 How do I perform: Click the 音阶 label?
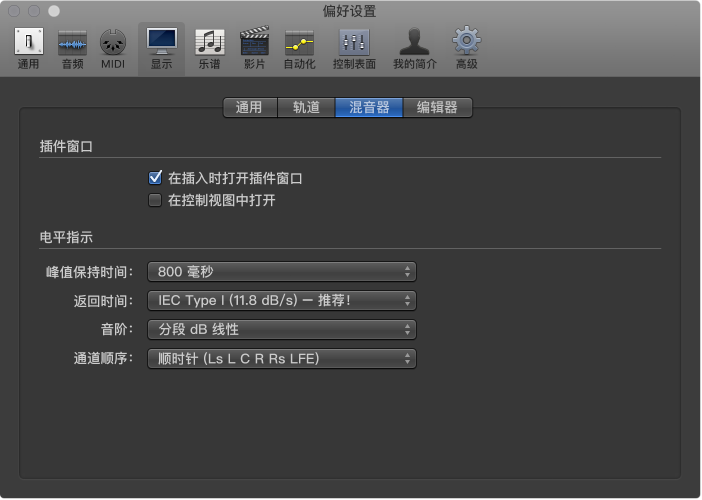[117, 330]
